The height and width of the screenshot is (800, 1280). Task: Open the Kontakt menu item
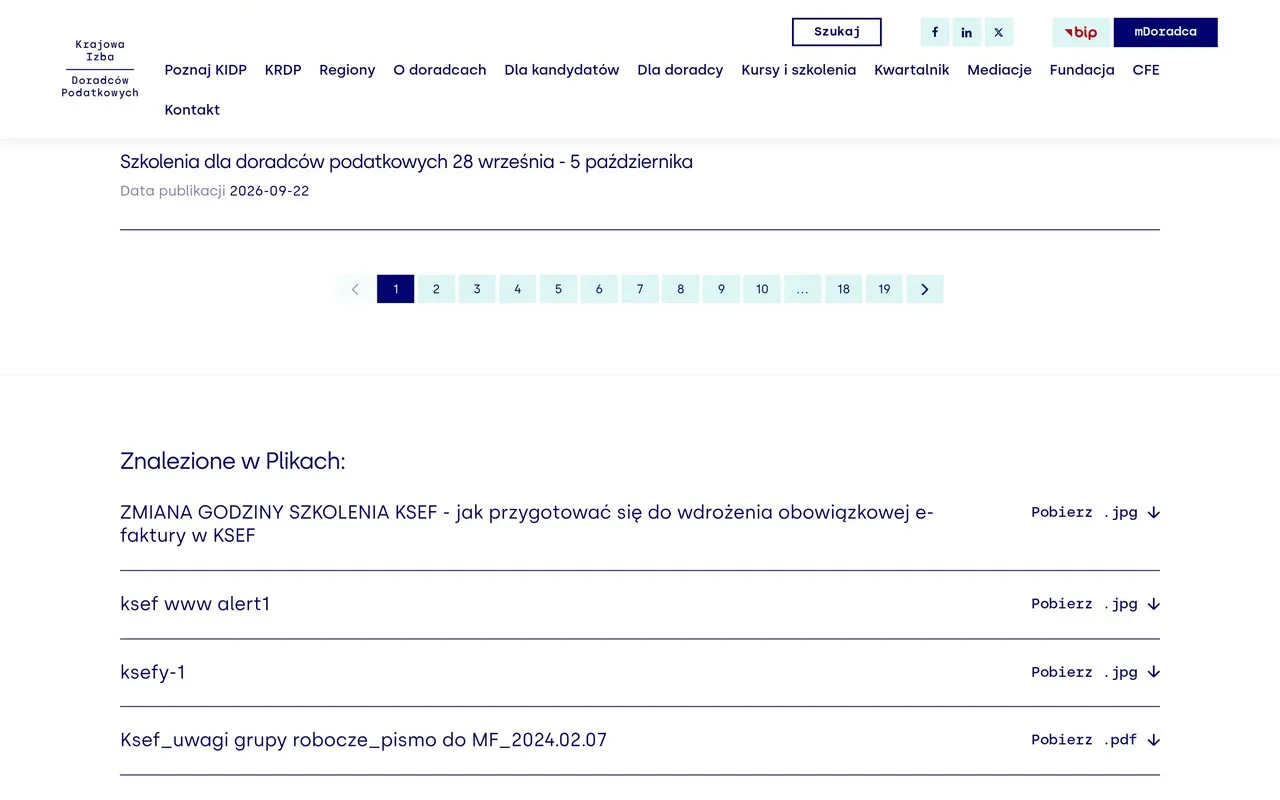192,110
